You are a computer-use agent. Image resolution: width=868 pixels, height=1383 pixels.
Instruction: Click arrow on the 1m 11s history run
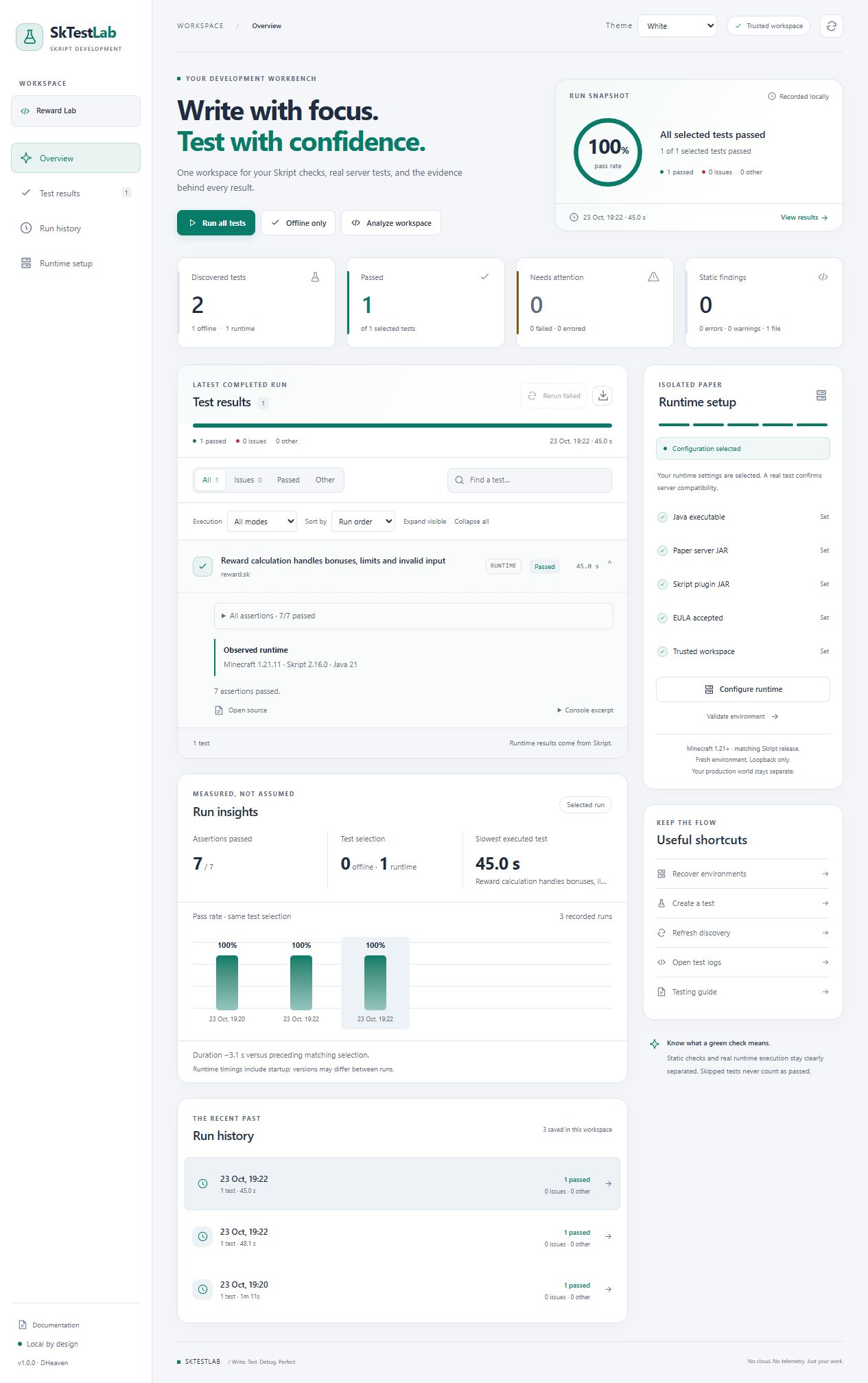[x=609, y=1290]
